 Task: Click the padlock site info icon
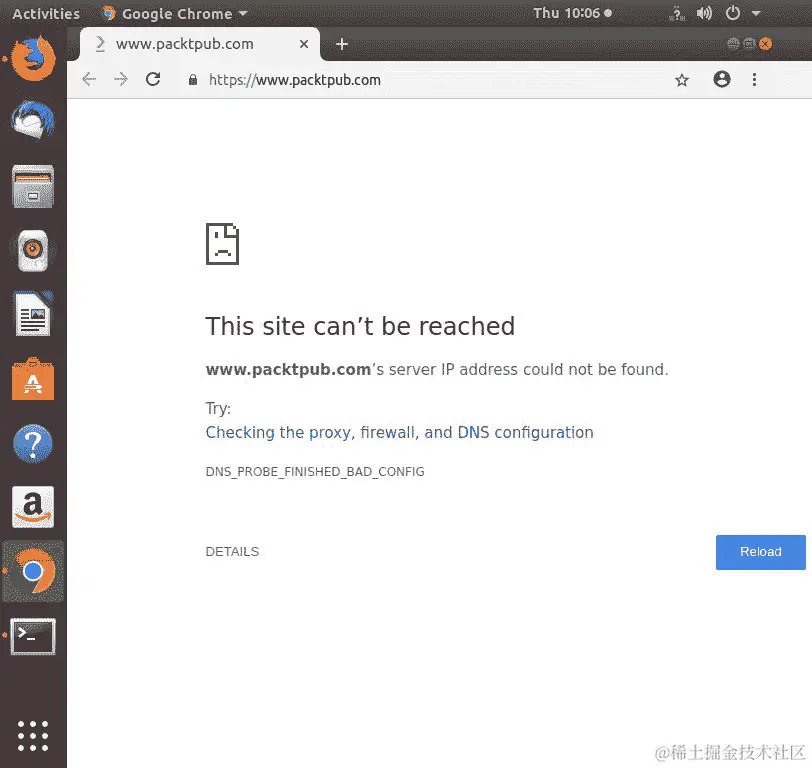[x=193, y=79]
